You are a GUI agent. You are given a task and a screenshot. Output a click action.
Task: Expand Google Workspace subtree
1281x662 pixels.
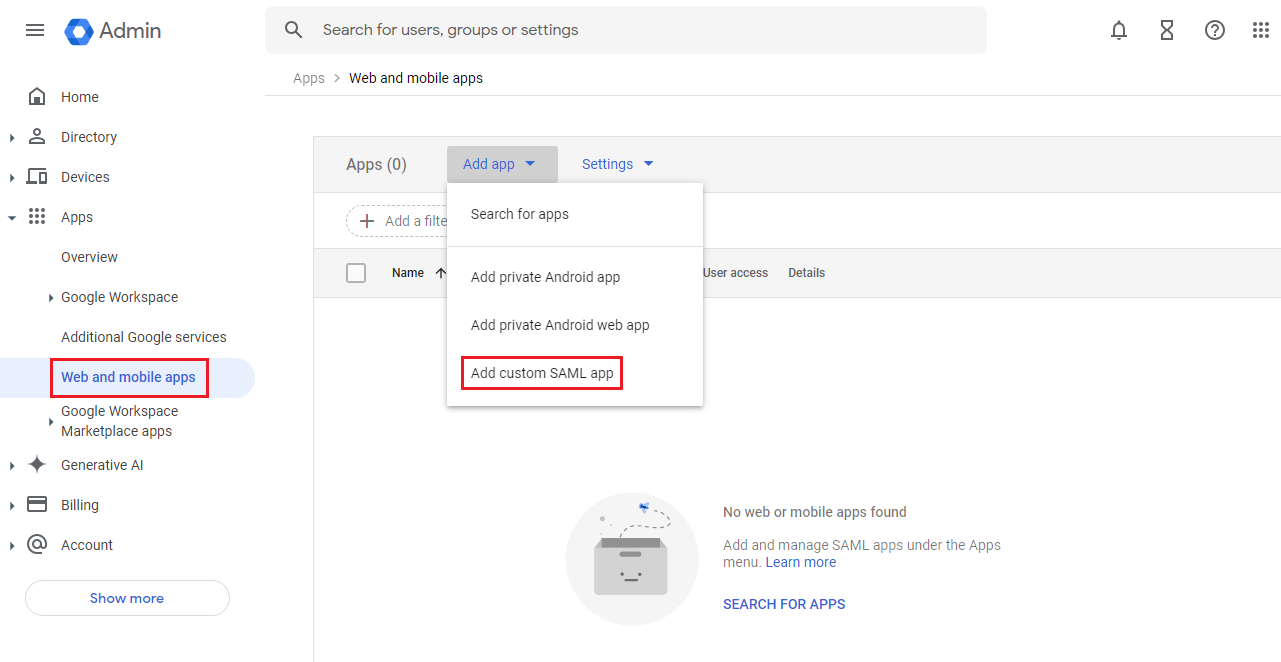(x=51, y=298)
